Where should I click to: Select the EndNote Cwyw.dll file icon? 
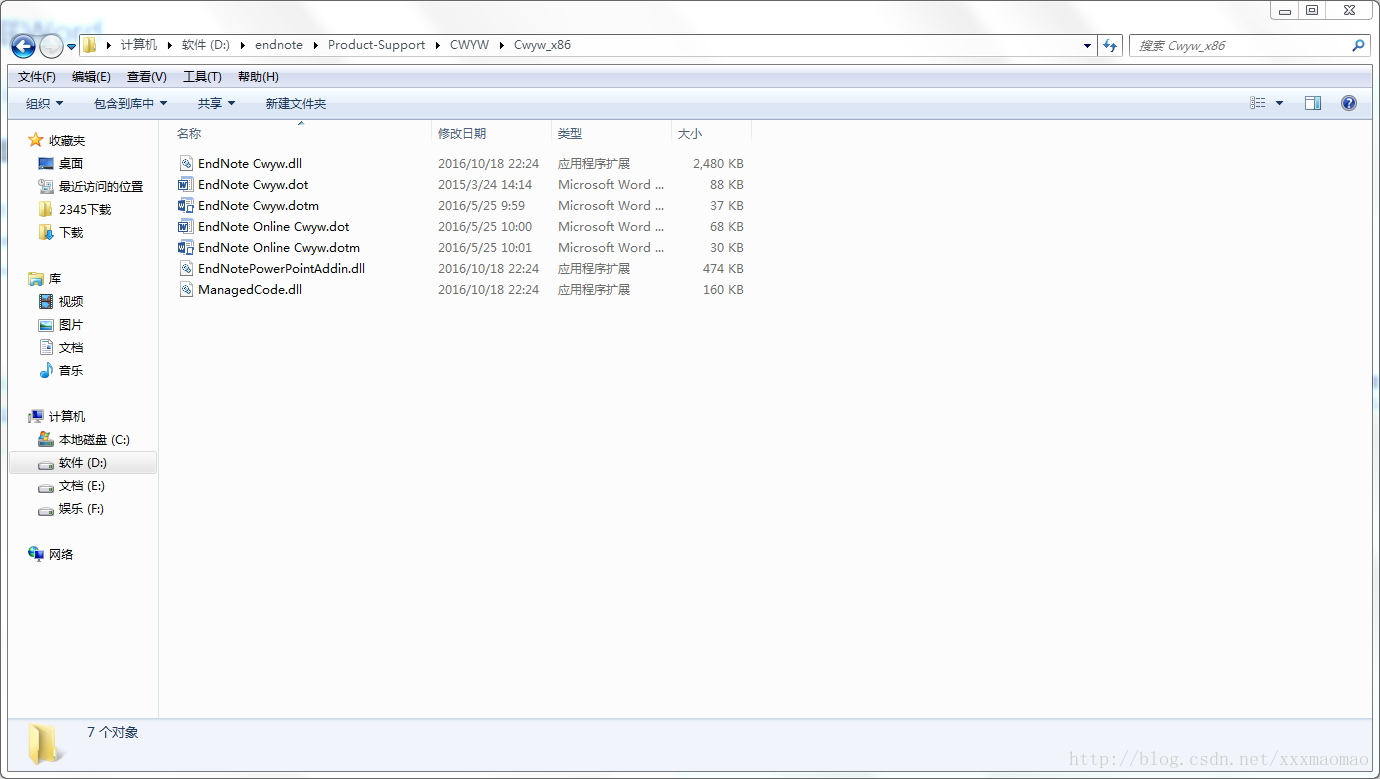186,163
